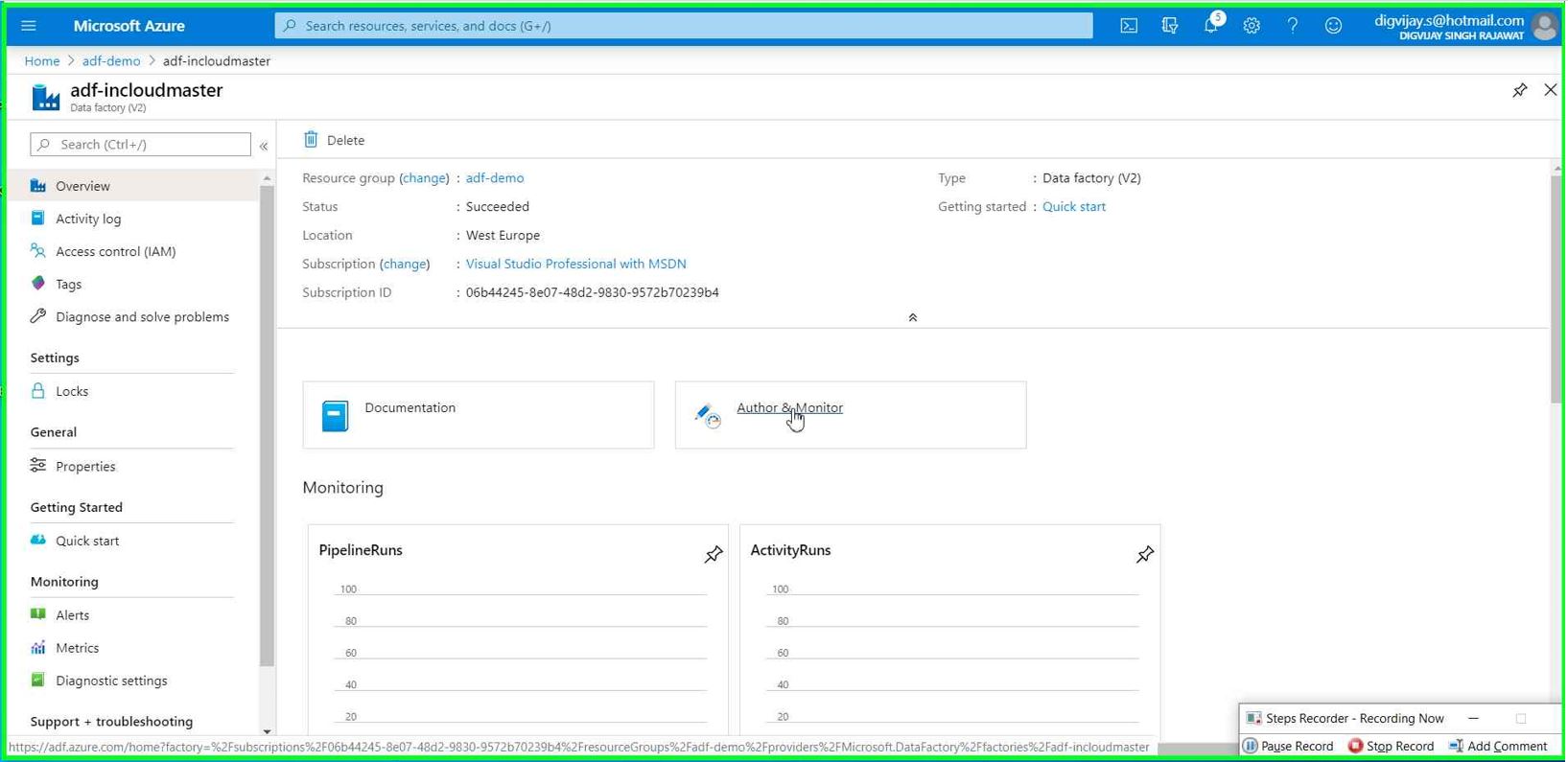Click the Tags icon in sidebar
The width and height of the screenshot is (1568, 762).
tap(38, 284)
